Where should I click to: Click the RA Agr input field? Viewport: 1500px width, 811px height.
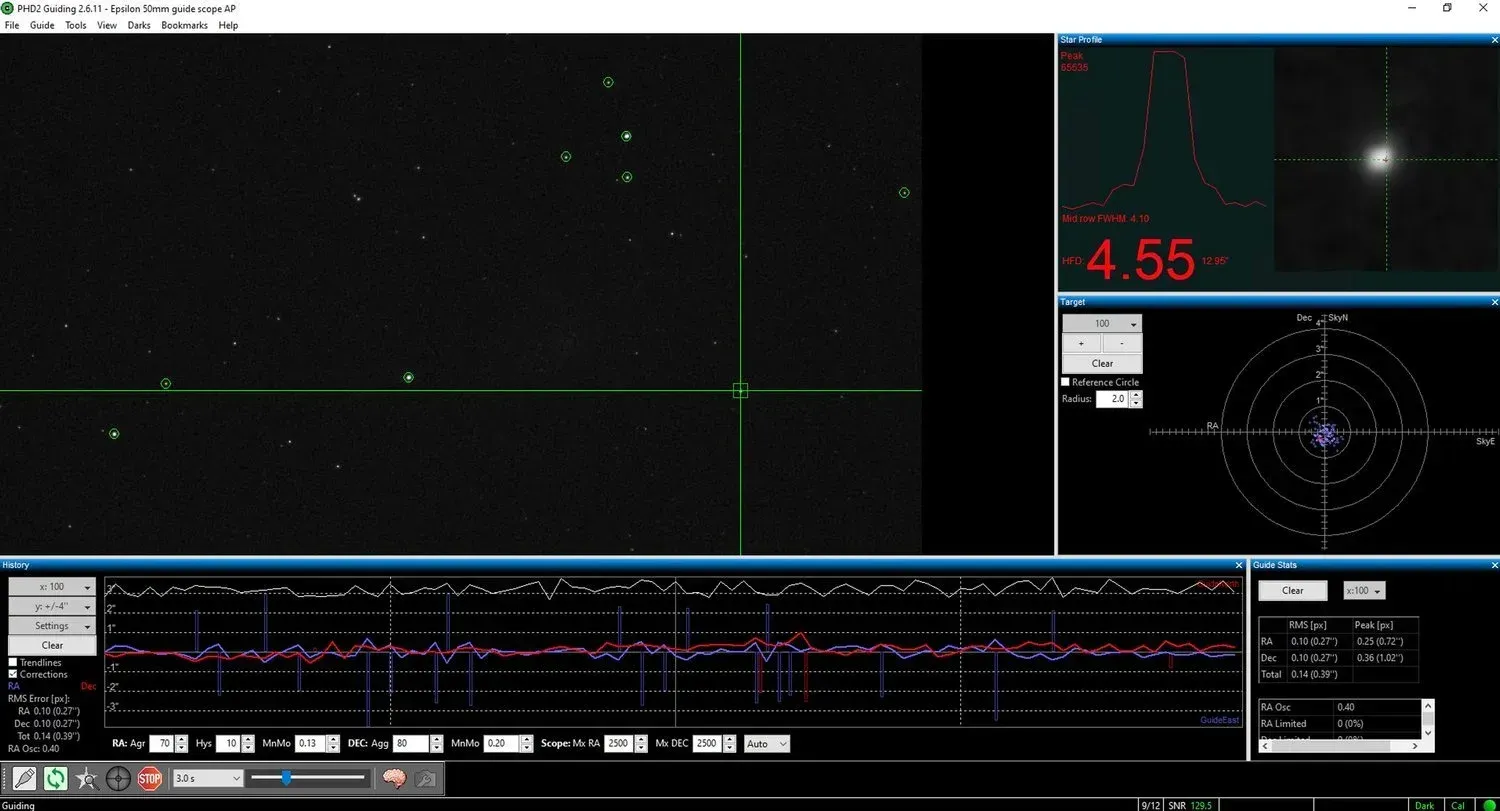click(x=161, y=744)
